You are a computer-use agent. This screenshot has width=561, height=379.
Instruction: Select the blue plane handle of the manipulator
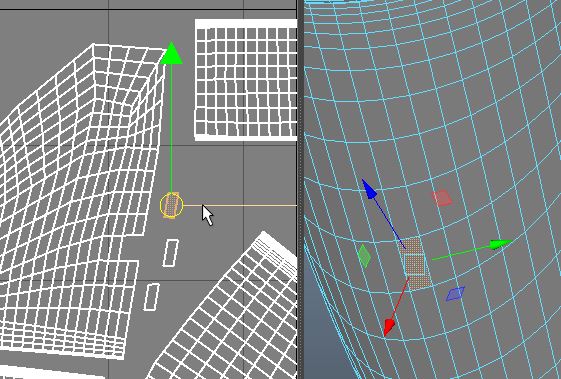[455, 293]
